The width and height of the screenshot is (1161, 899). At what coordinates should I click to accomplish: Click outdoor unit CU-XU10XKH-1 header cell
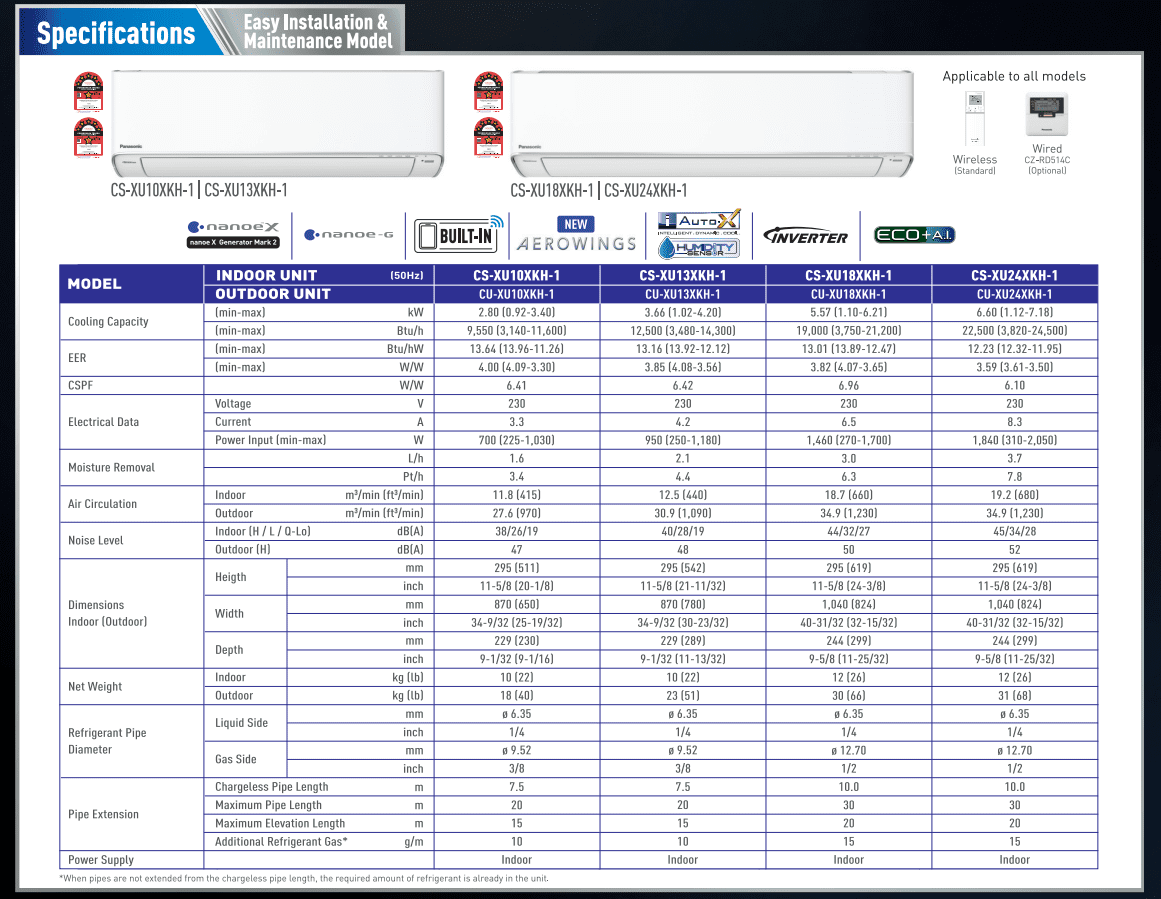(517, 294)
